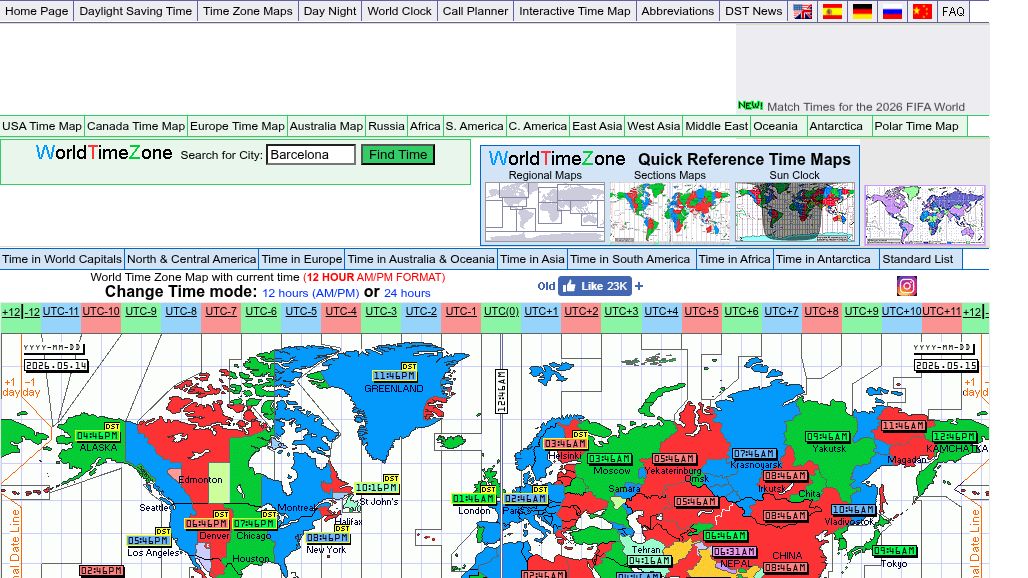Open the Antarctica map tab
This screenshot has width=1028, height=578.
point(836,126)
